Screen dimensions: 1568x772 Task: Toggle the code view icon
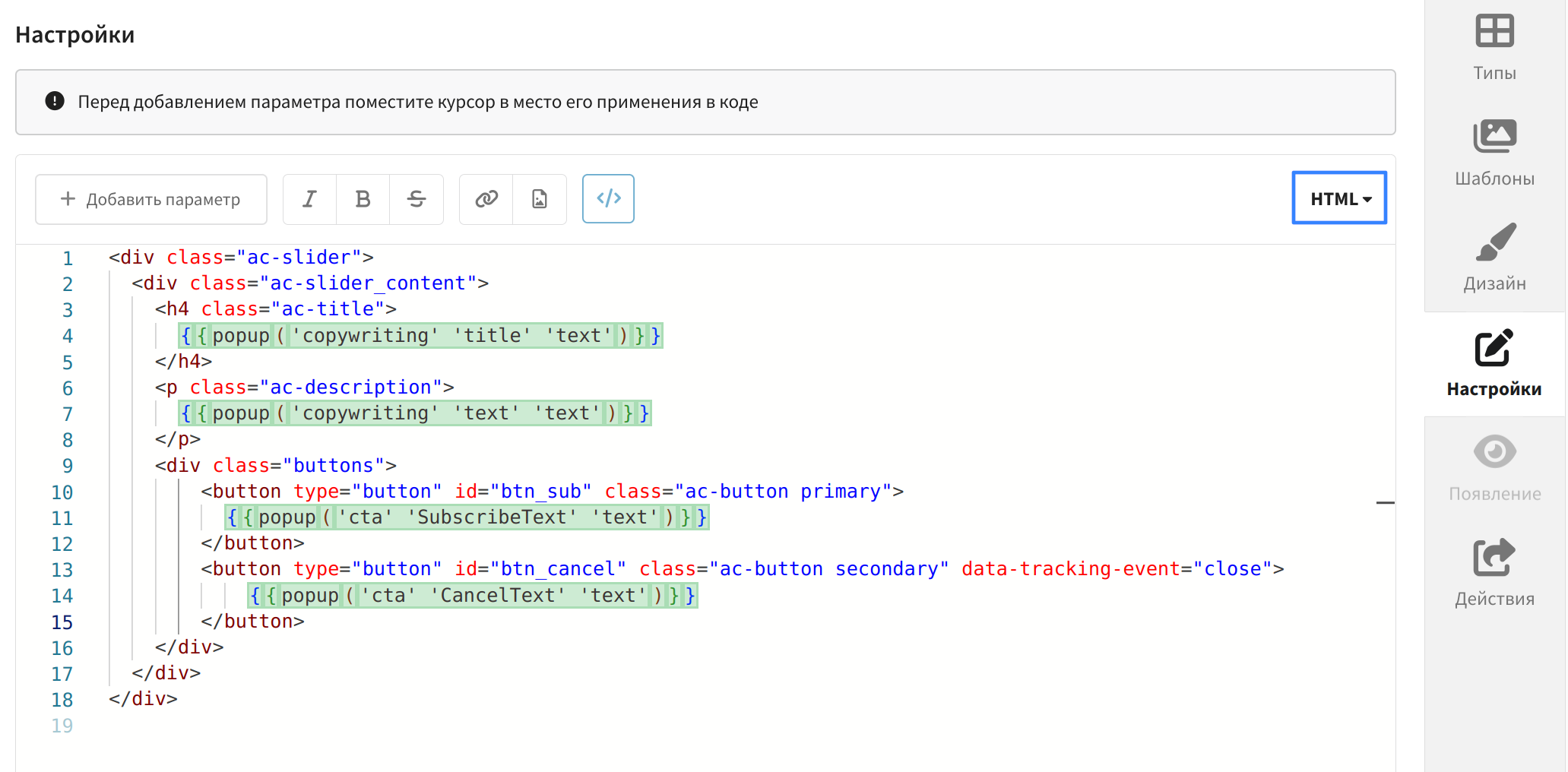tap(608, 199)
